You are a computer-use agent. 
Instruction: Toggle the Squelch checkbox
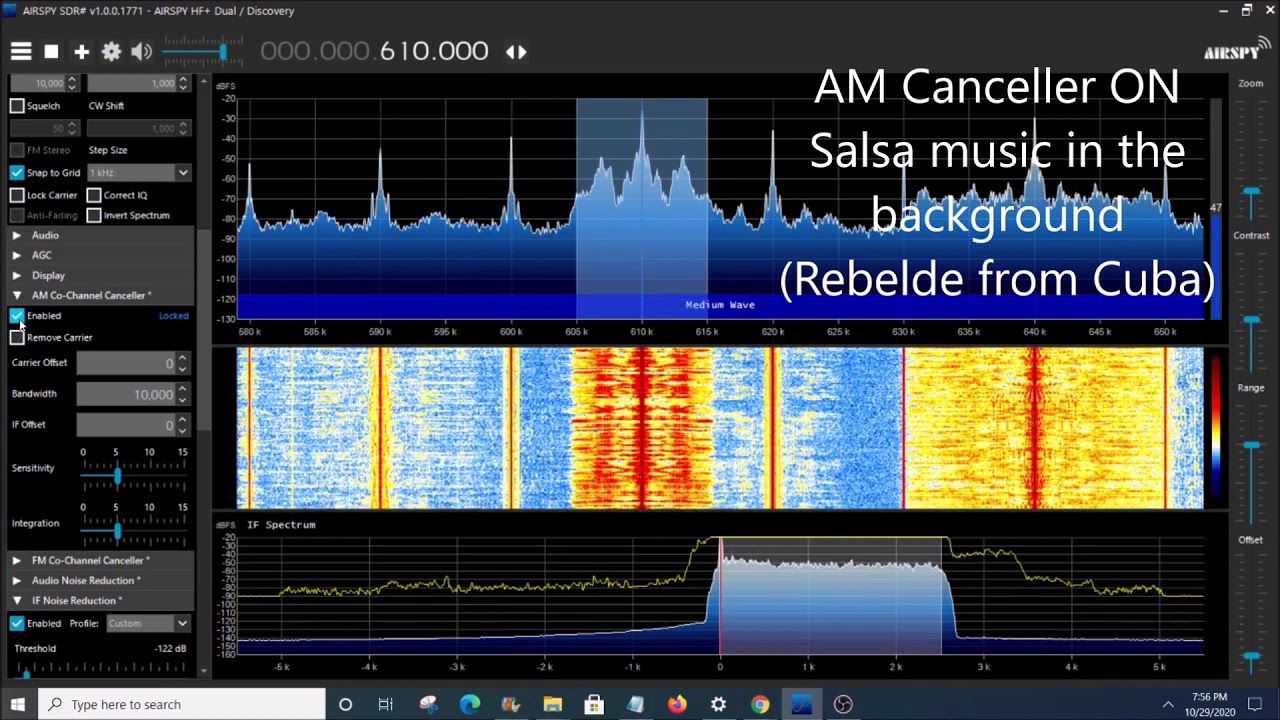17,105
